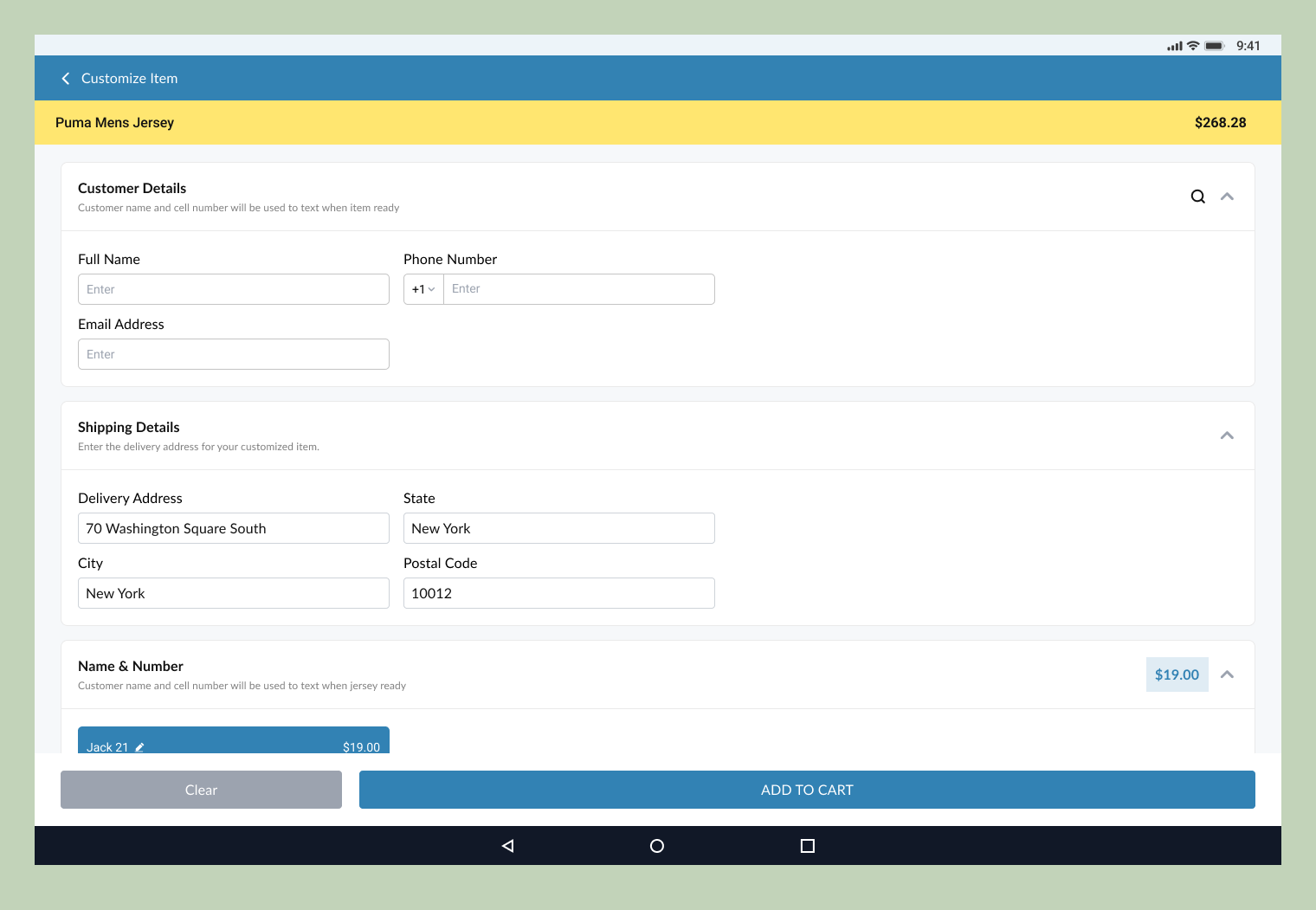Collapse the Name & Number section
This screenshot has height=910, width=1316.
[1227, 674]
